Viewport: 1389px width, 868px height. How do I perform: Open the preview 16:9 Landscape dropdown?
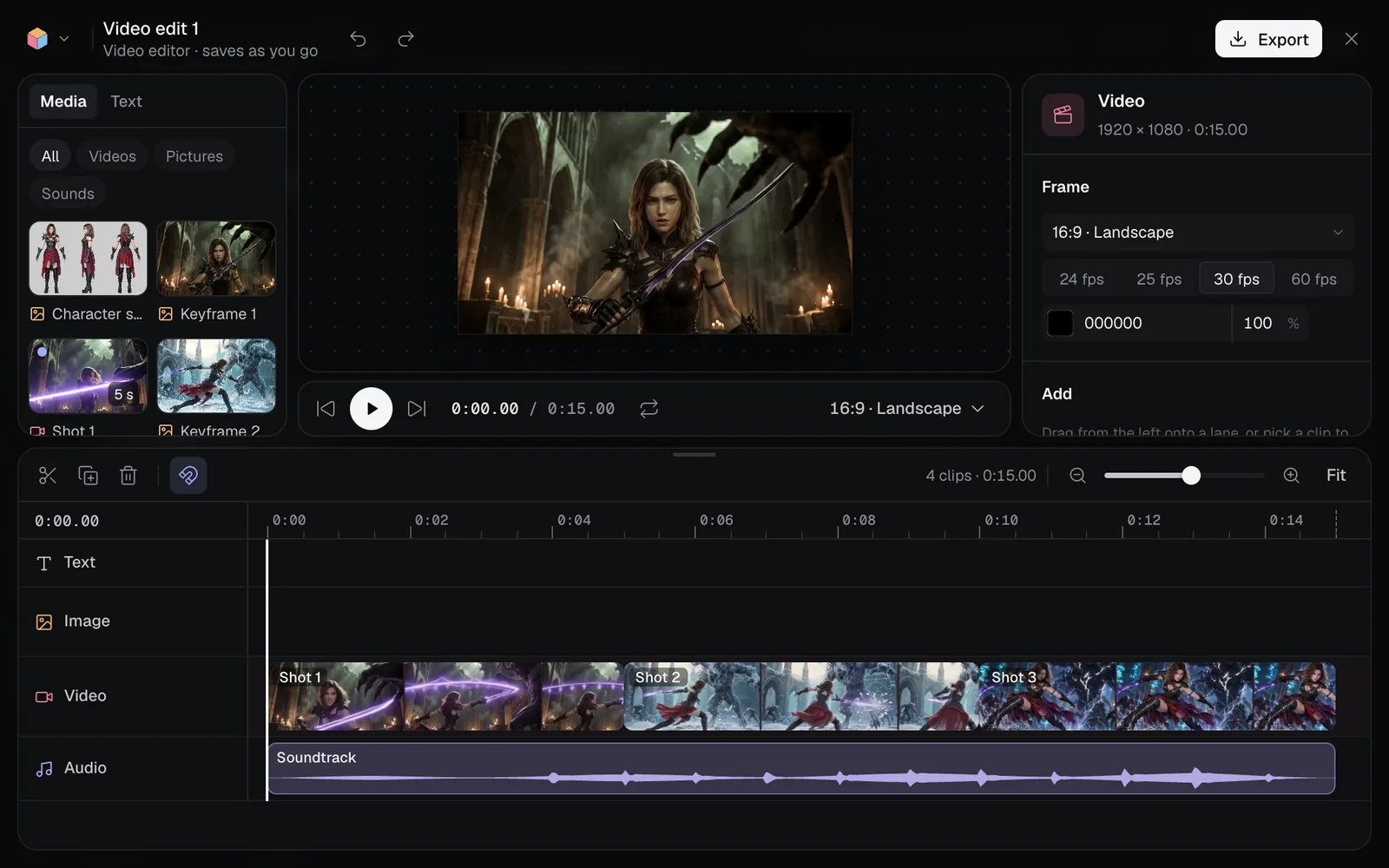[x=907, y=409]
